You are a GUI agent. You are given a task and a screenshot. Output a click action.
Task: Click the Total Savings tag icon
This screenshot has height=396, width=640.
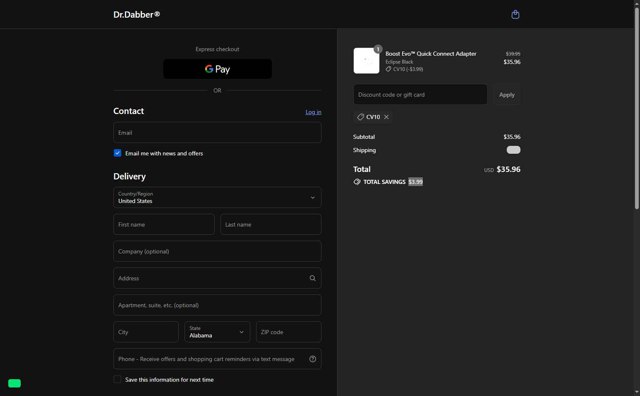(357, 182)
